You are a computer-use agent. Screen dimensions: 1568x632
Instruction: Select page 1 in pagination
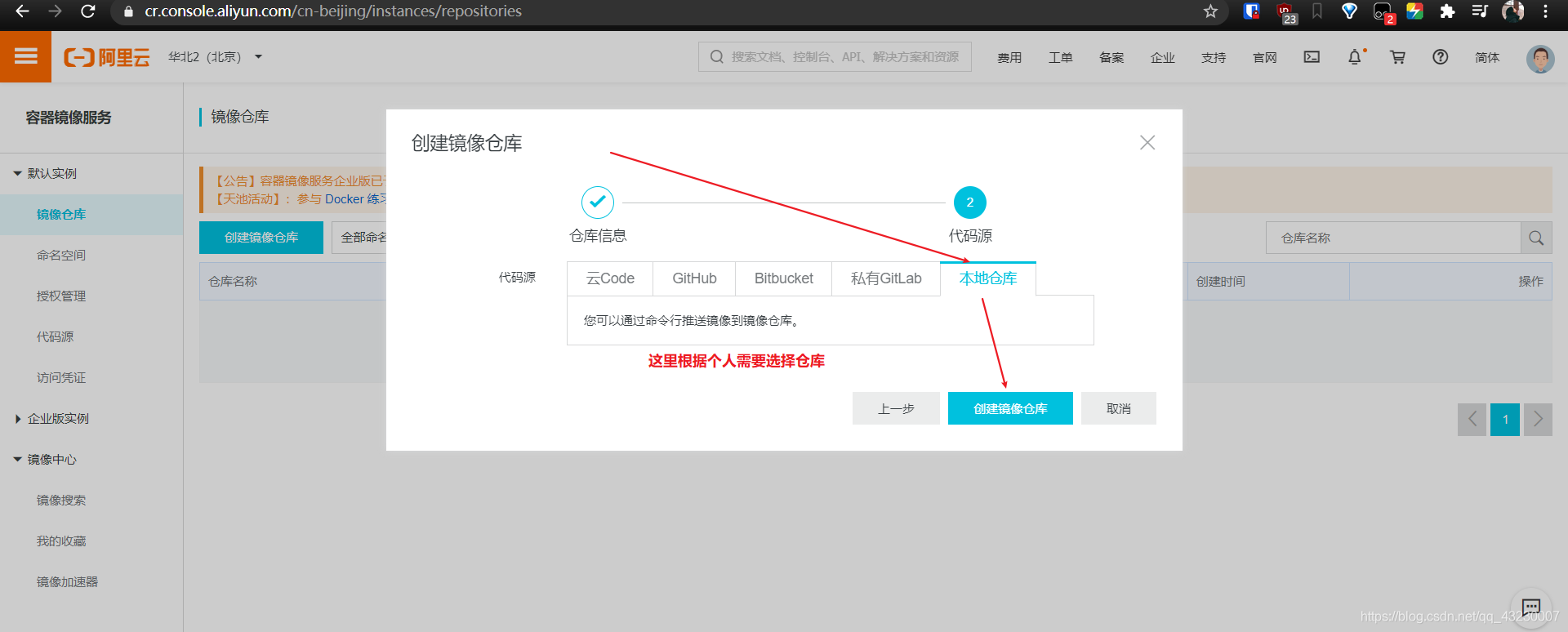click(1505, 420)
